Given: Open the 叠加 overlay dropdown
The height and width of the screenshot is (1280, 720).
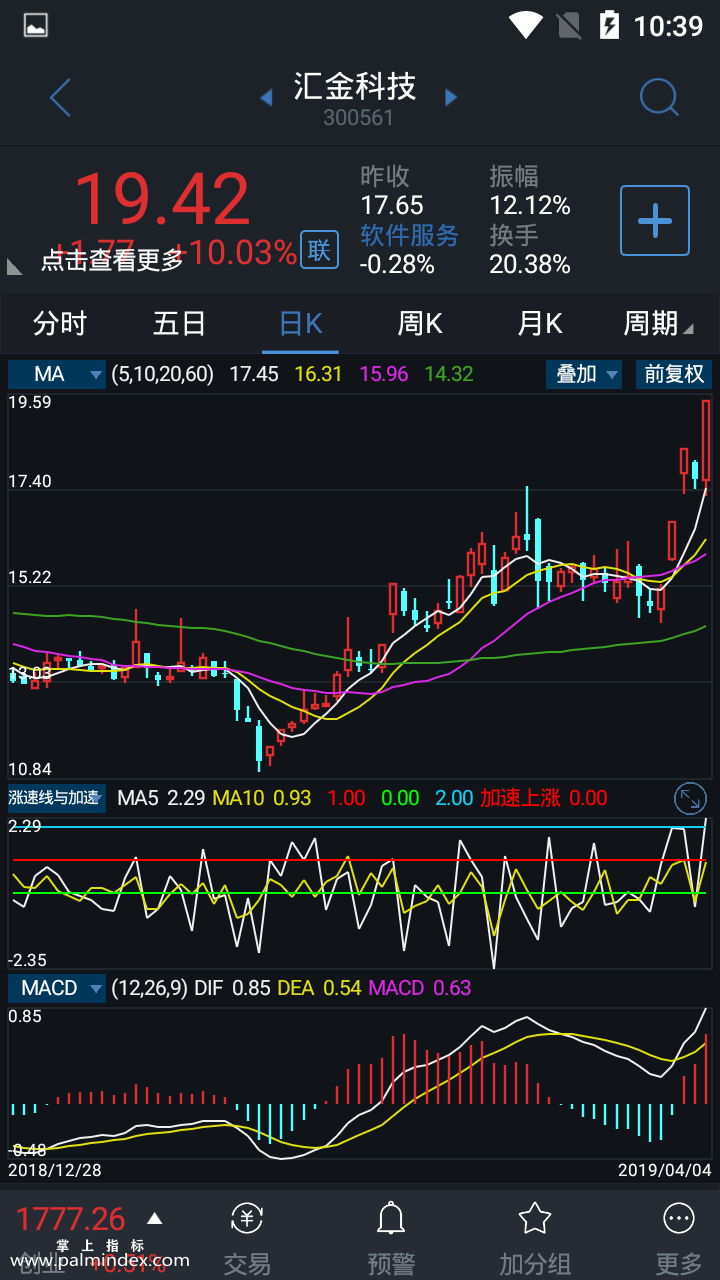Looking at the screenshot, I should pyautogui.click(x=585, y=374).
